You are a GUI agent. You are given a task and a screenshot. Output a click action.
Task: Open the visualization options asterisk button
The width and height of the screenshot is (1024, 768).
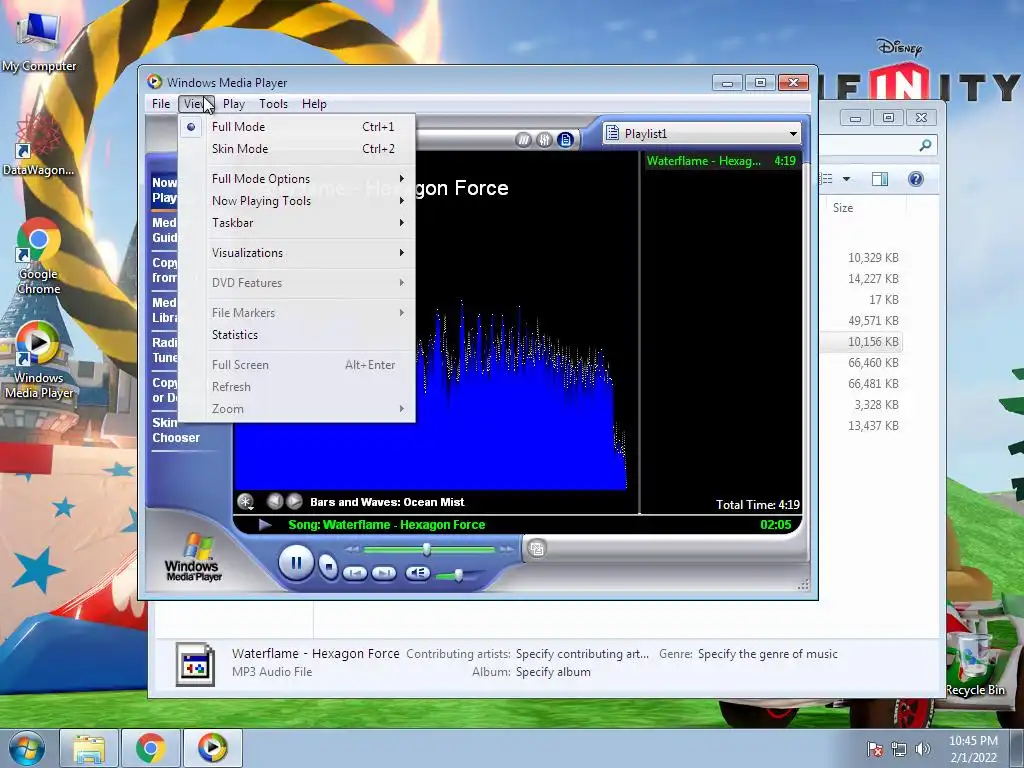[245, 502]
